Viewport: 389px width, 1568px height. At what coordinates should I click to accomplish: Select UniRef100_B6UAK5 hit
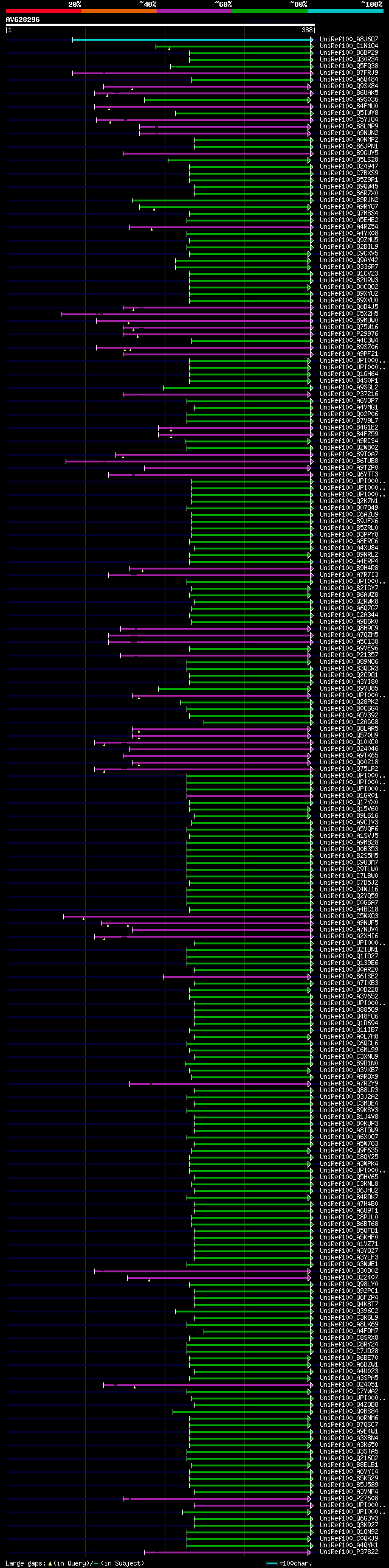click(x=349, y=92)
